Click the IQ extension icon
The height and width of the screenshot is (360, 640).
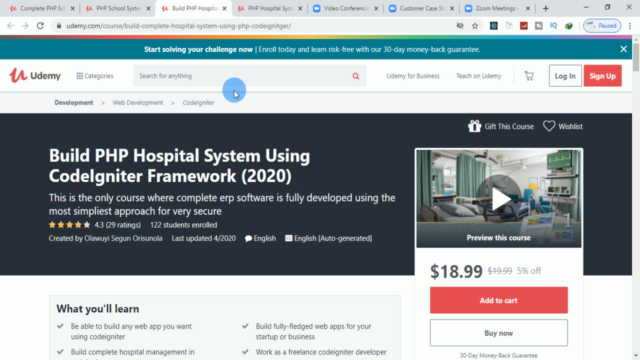click(x=553, y=26)
